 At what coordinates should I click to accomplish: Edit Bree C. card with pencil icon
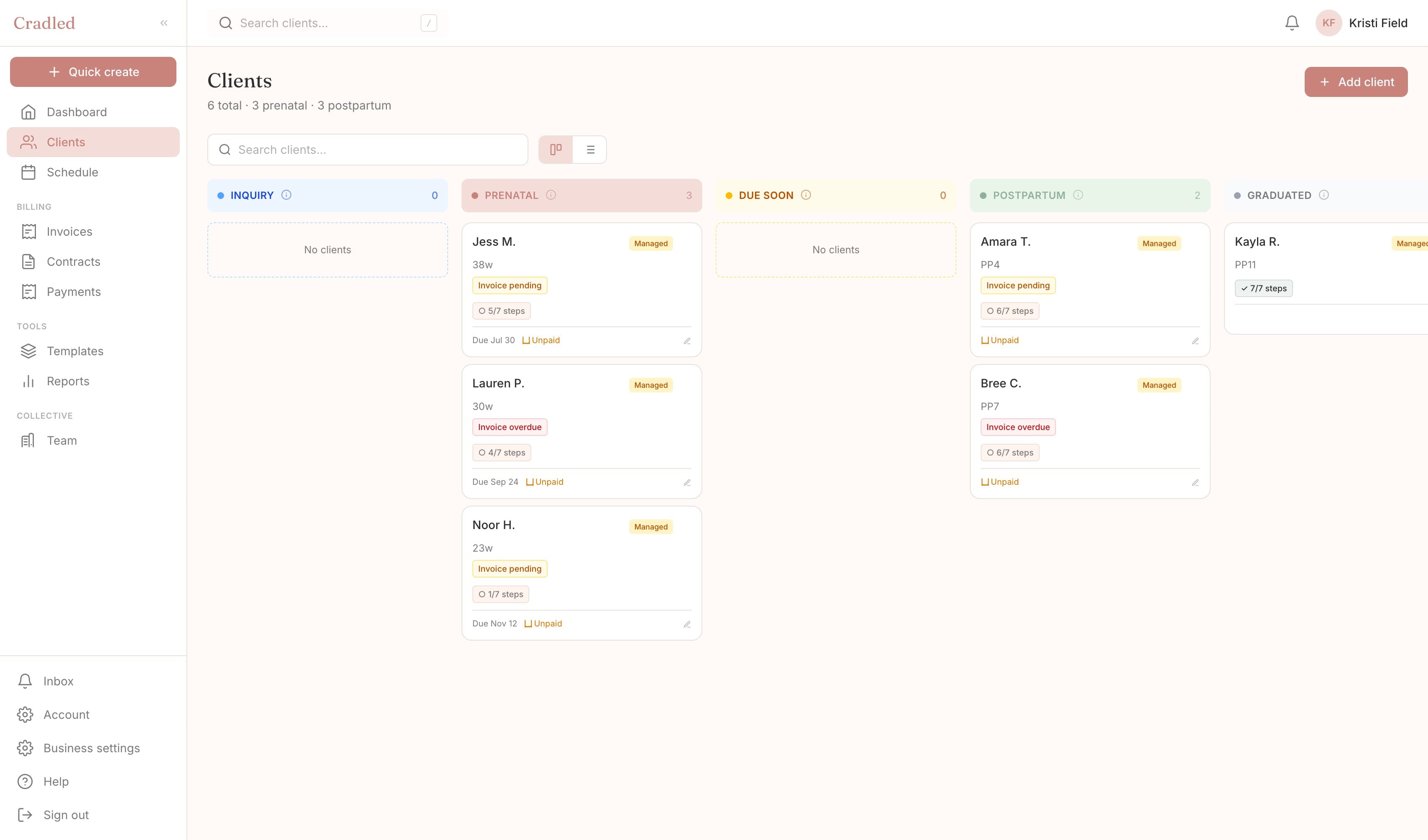pyautogui.click(x=1195, y=483)
